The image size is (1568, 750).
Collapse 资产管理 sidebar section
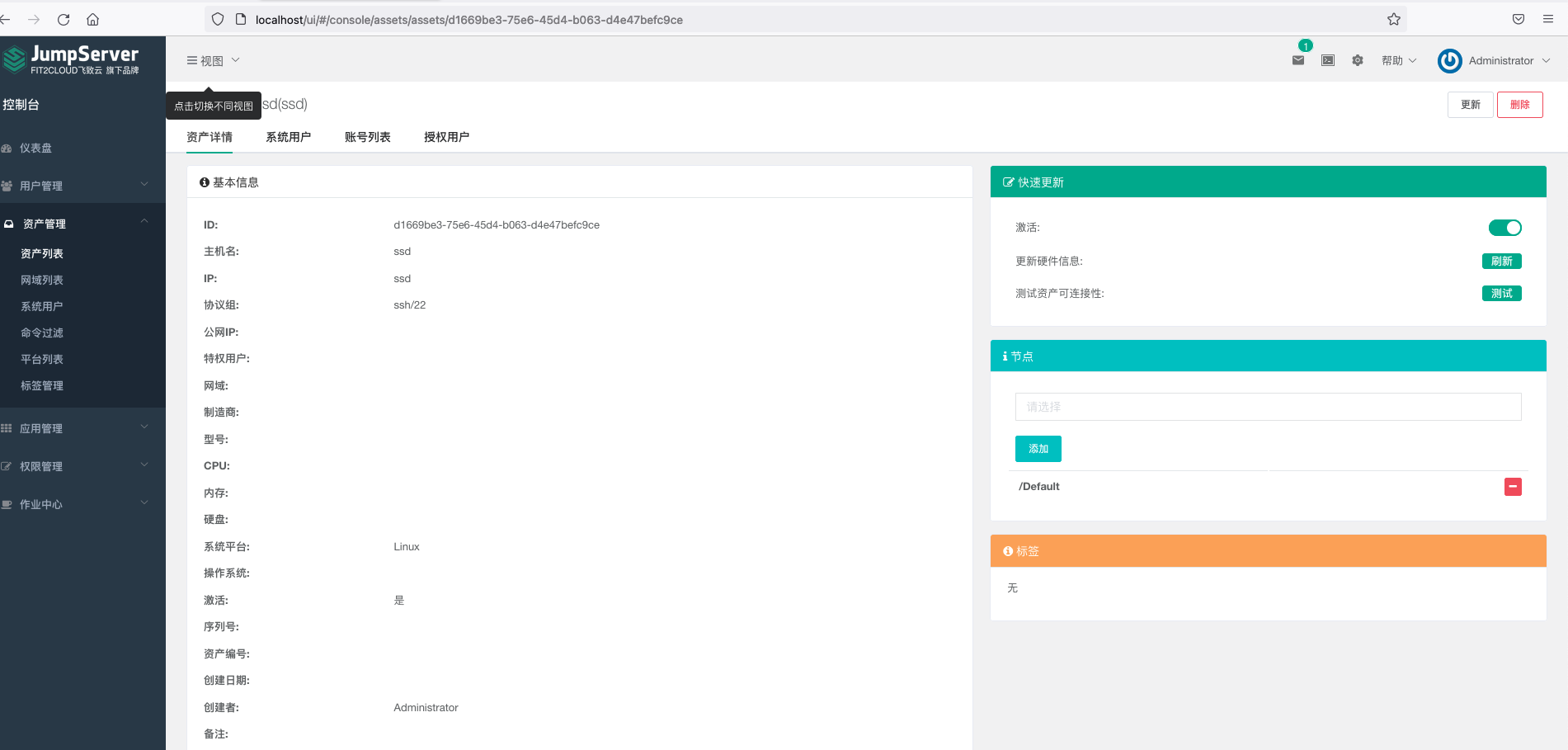coord(82,224)
